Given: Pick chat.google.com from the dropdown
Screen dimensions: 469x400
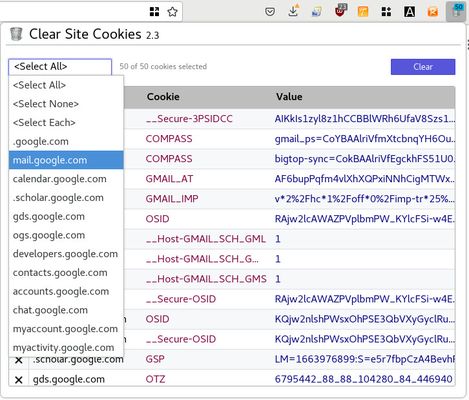Looking at the screenshot, I should (x=66, y=310).
